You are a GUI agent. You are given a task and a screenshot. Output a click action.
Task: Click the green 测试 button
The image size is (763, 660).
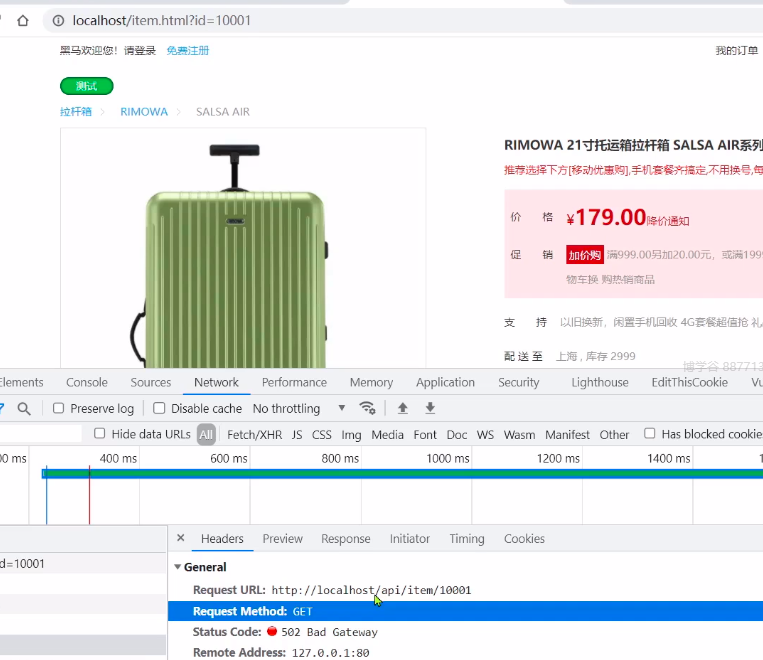point(87,86)
